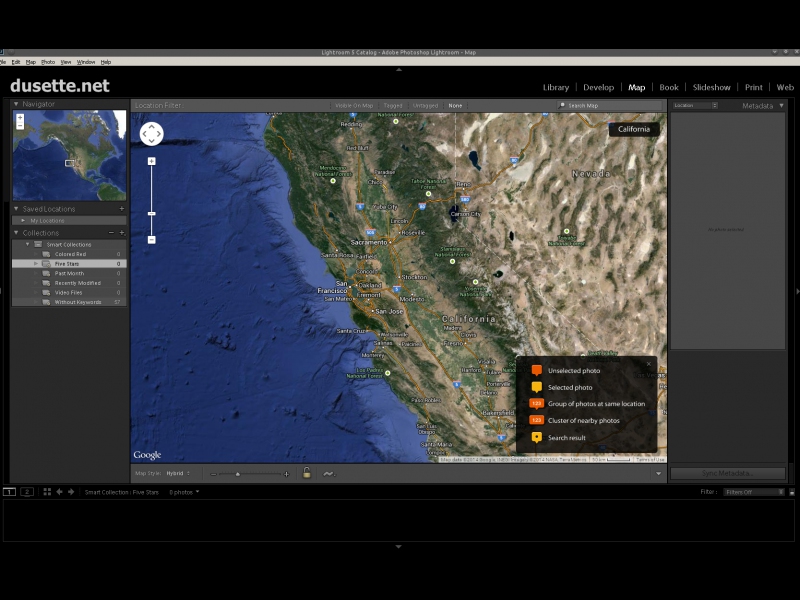Filter by Tagged photos
The image size is (800, 600).
pos(393,106)
